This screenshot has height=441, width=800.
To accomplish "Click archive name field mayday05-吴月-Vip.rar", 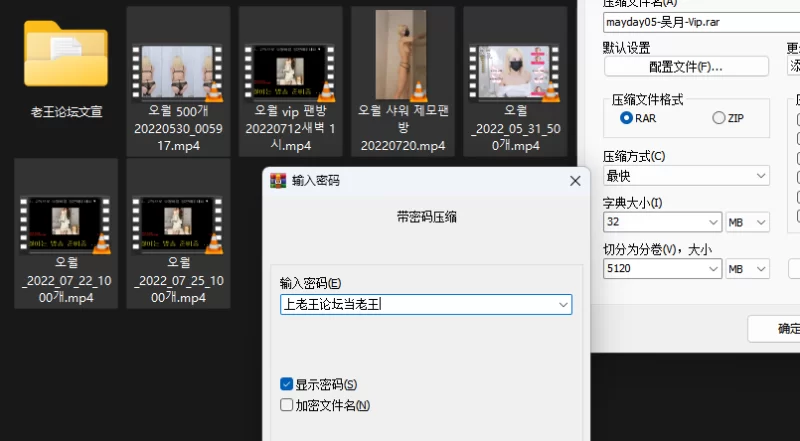I will 701,22.
